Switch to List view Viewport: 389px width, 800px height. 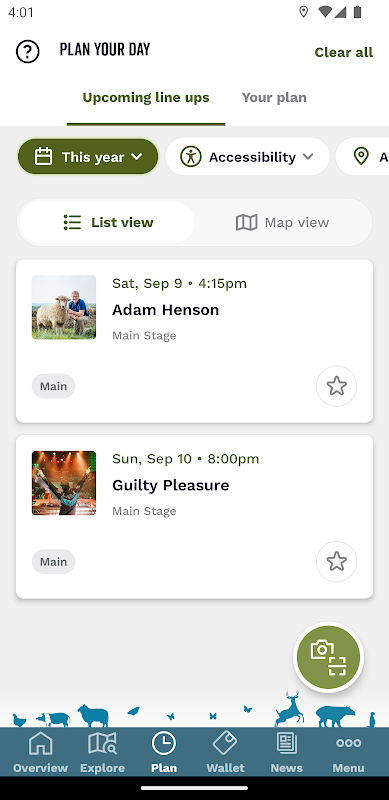tap(107, 222)
